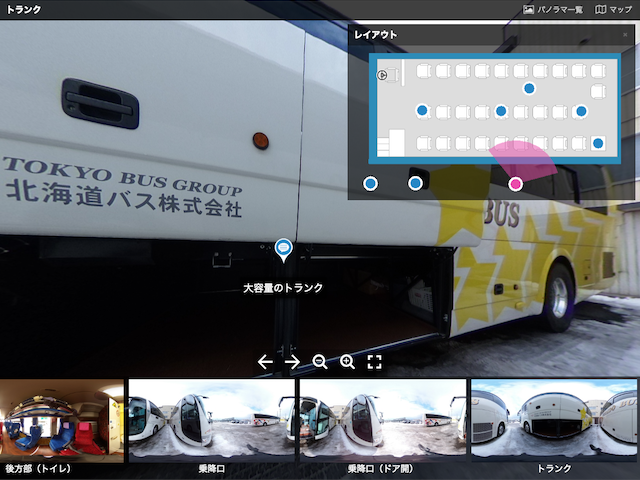Select the pink active trunk marker
This screenshot has width=640, height=480.
tap(516, 184)
